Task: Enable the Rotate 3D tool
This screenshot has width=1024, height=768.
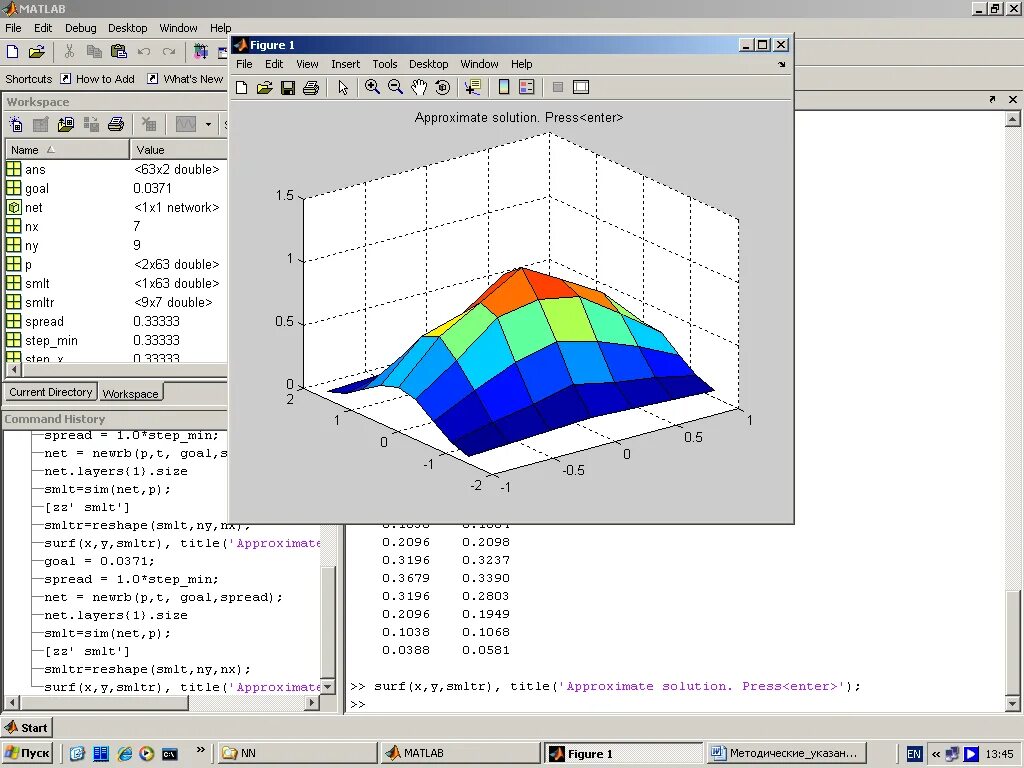Action: pos(442,88)
